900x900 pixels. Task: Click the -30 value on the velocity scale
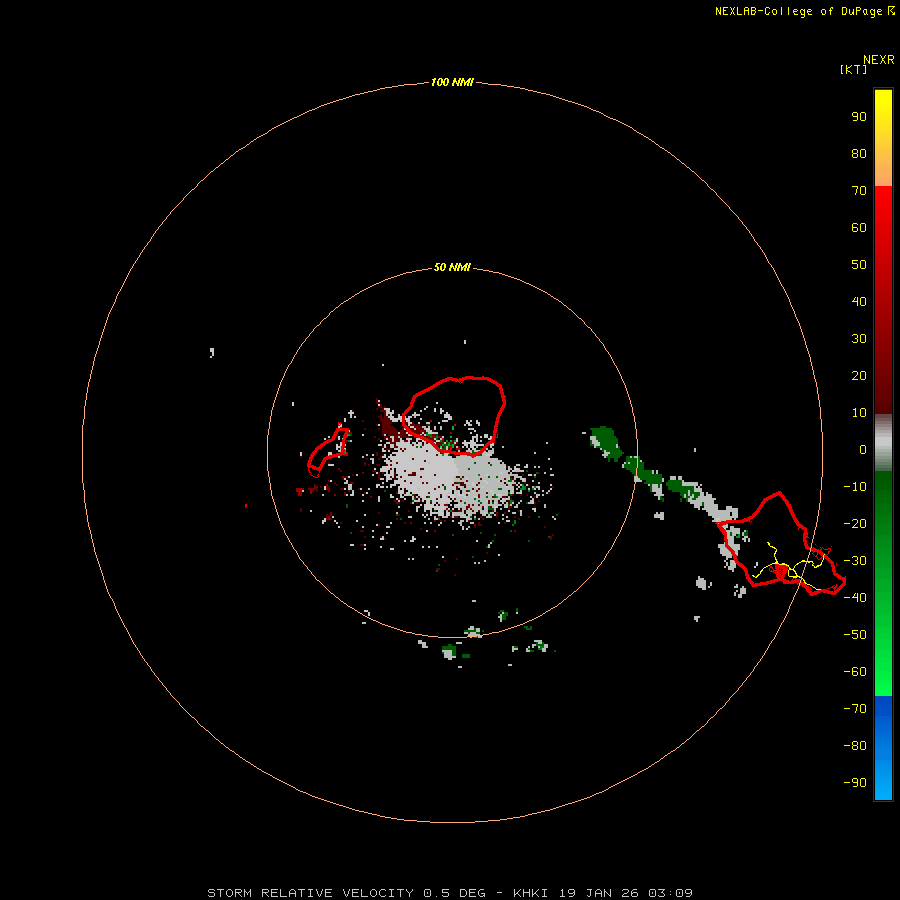pos(855,561)
